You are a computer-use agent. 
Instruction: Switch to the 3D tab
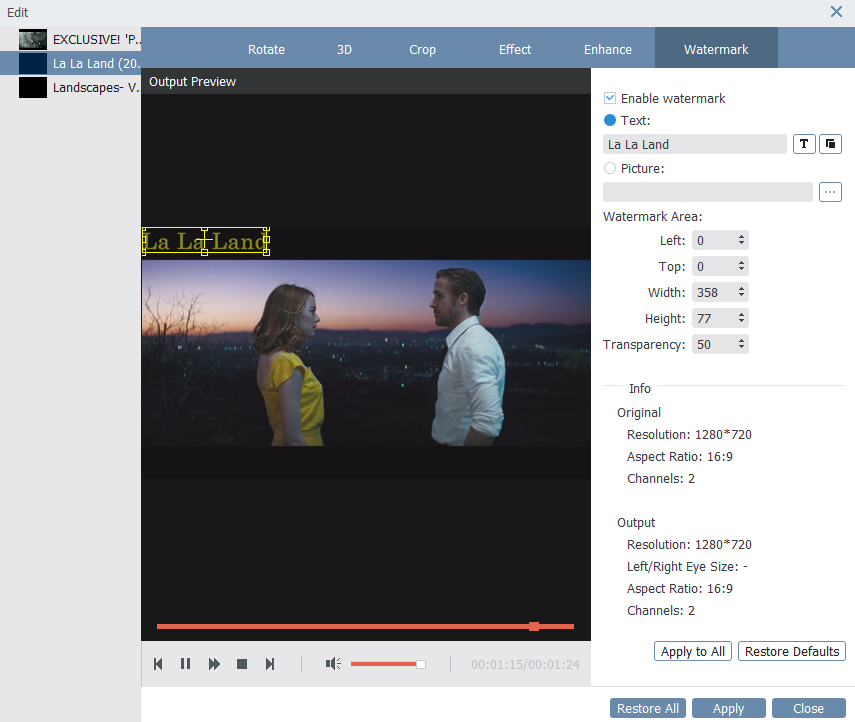tap(344, 49)
